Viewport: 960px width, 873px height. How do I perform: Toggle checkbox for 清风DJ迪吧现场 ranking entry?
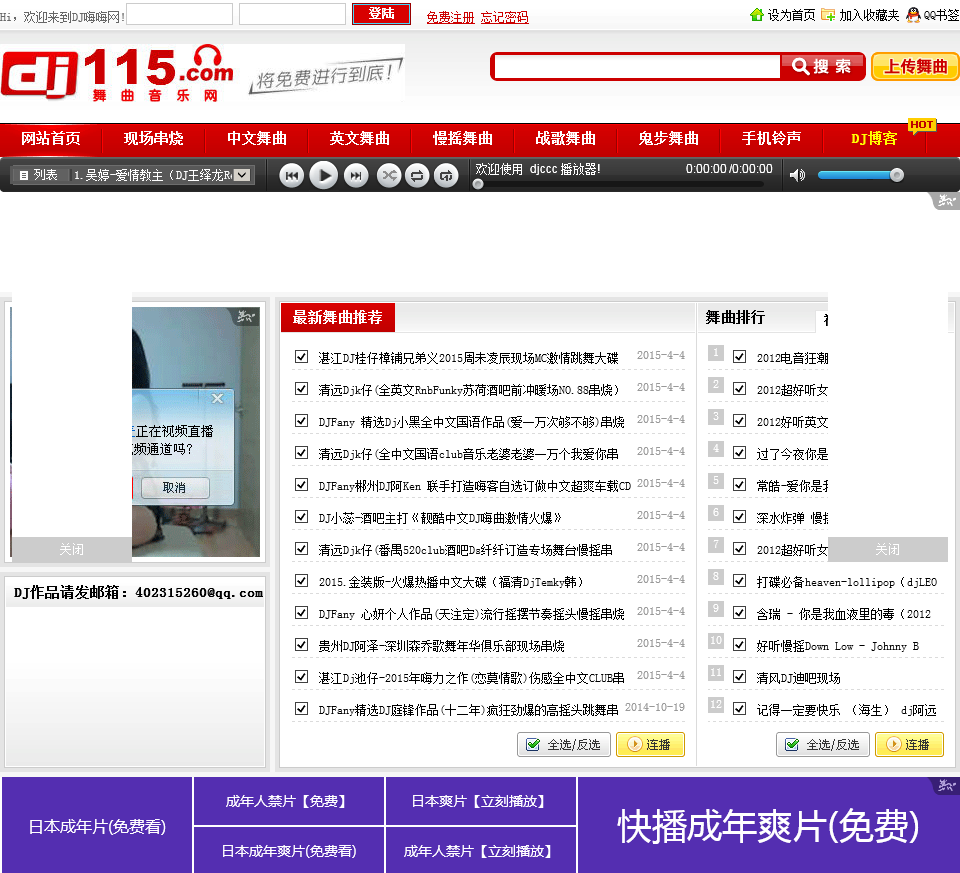pyautogui.click(x=740, y=676)
